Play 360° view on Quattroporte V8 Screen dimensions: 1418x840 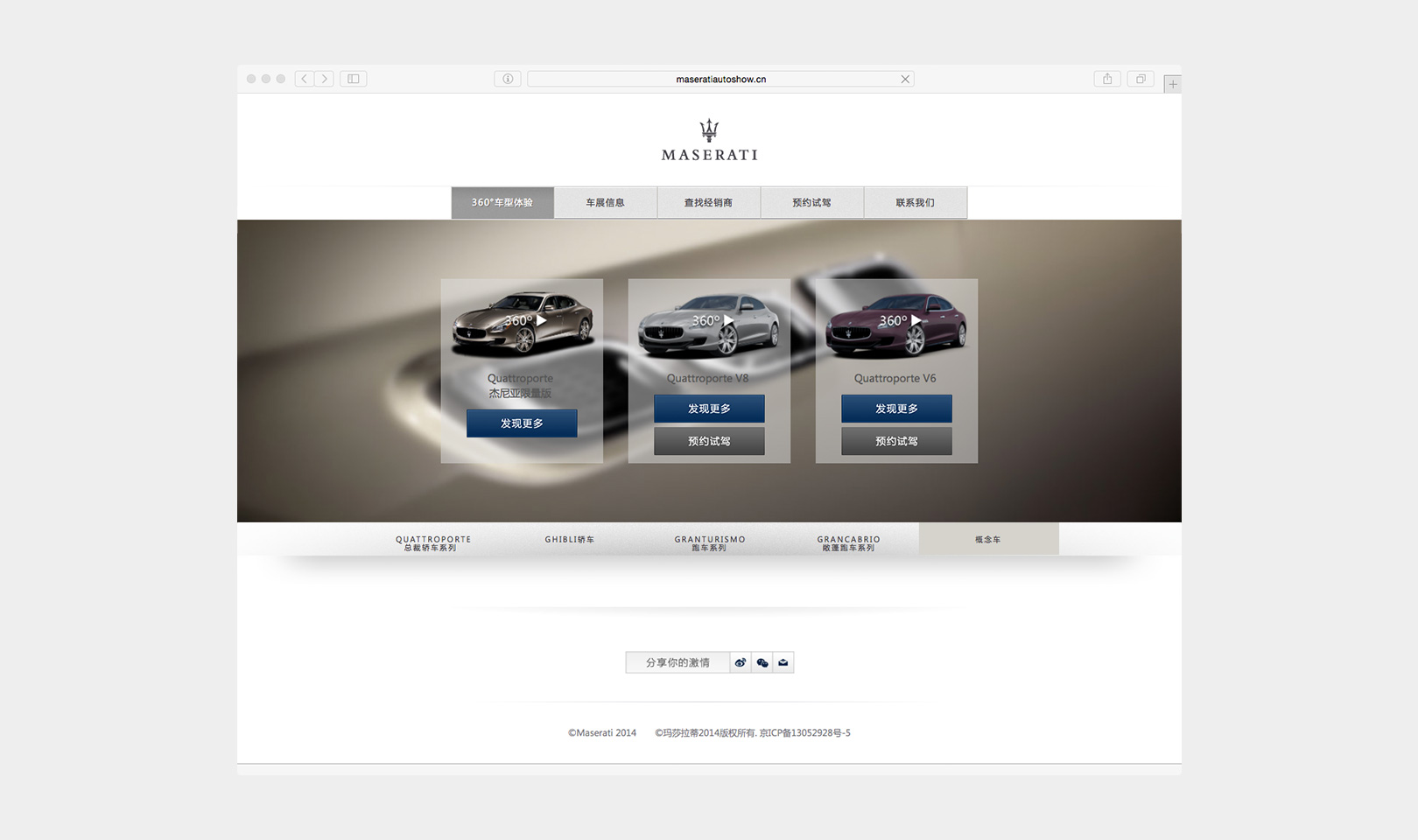(713, 320)
